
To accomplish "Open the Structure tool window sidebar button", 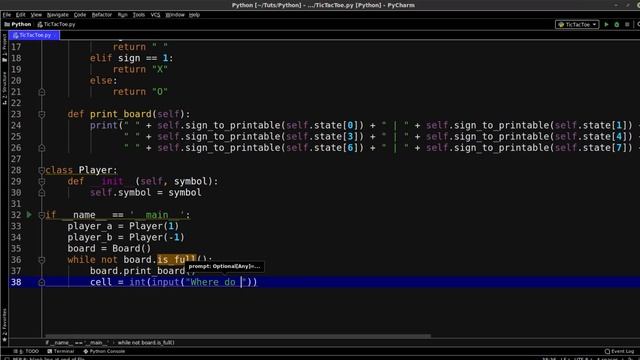I will [x=4, y=88].
